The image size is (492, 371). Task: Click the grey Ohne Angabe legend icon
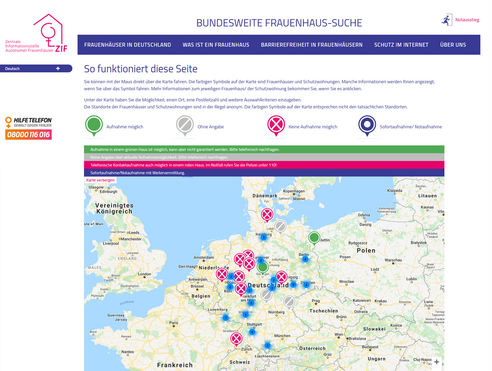(185, 126)
